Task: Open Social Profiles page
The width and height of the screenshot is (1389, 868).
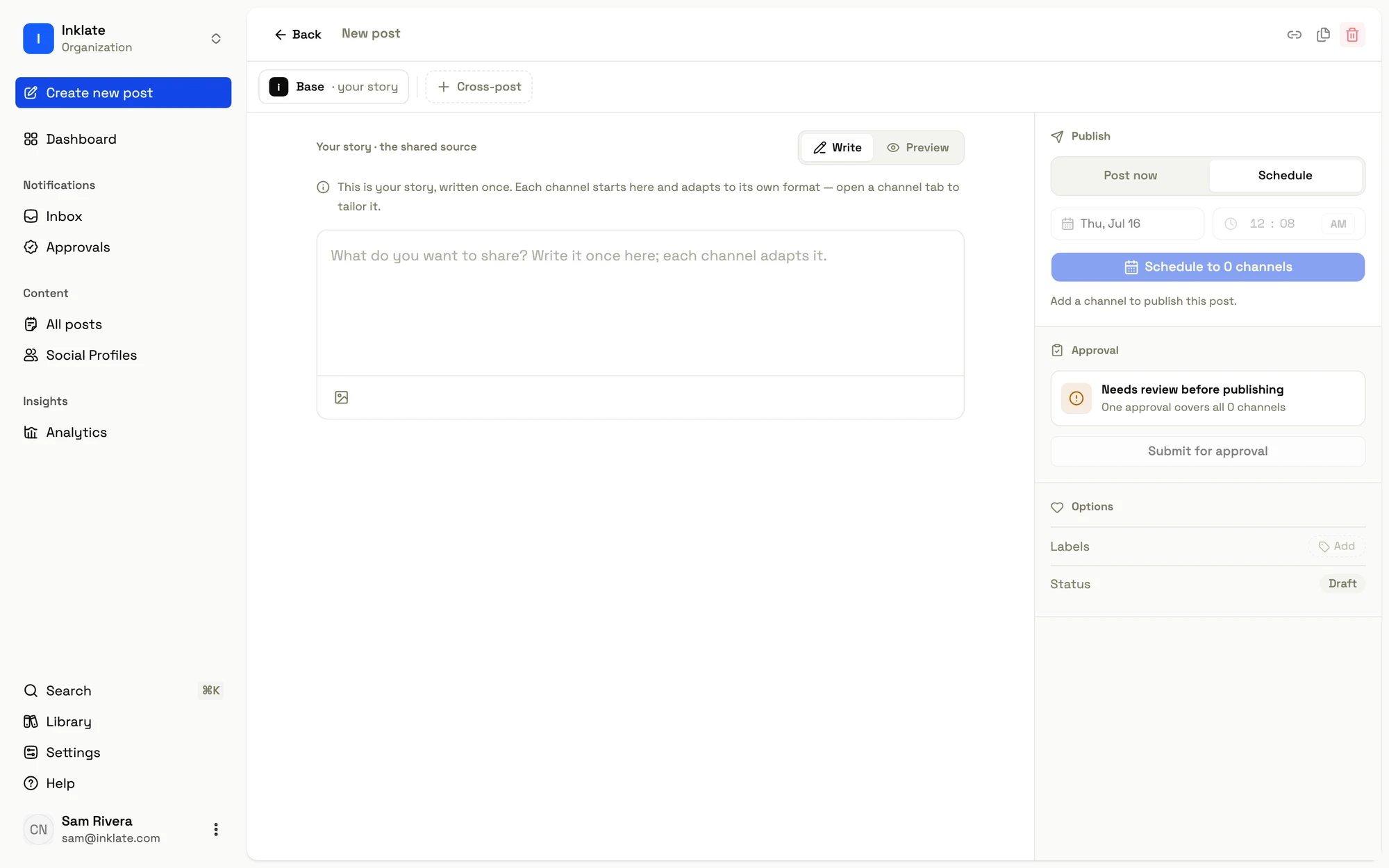Action: pos(123,355)
